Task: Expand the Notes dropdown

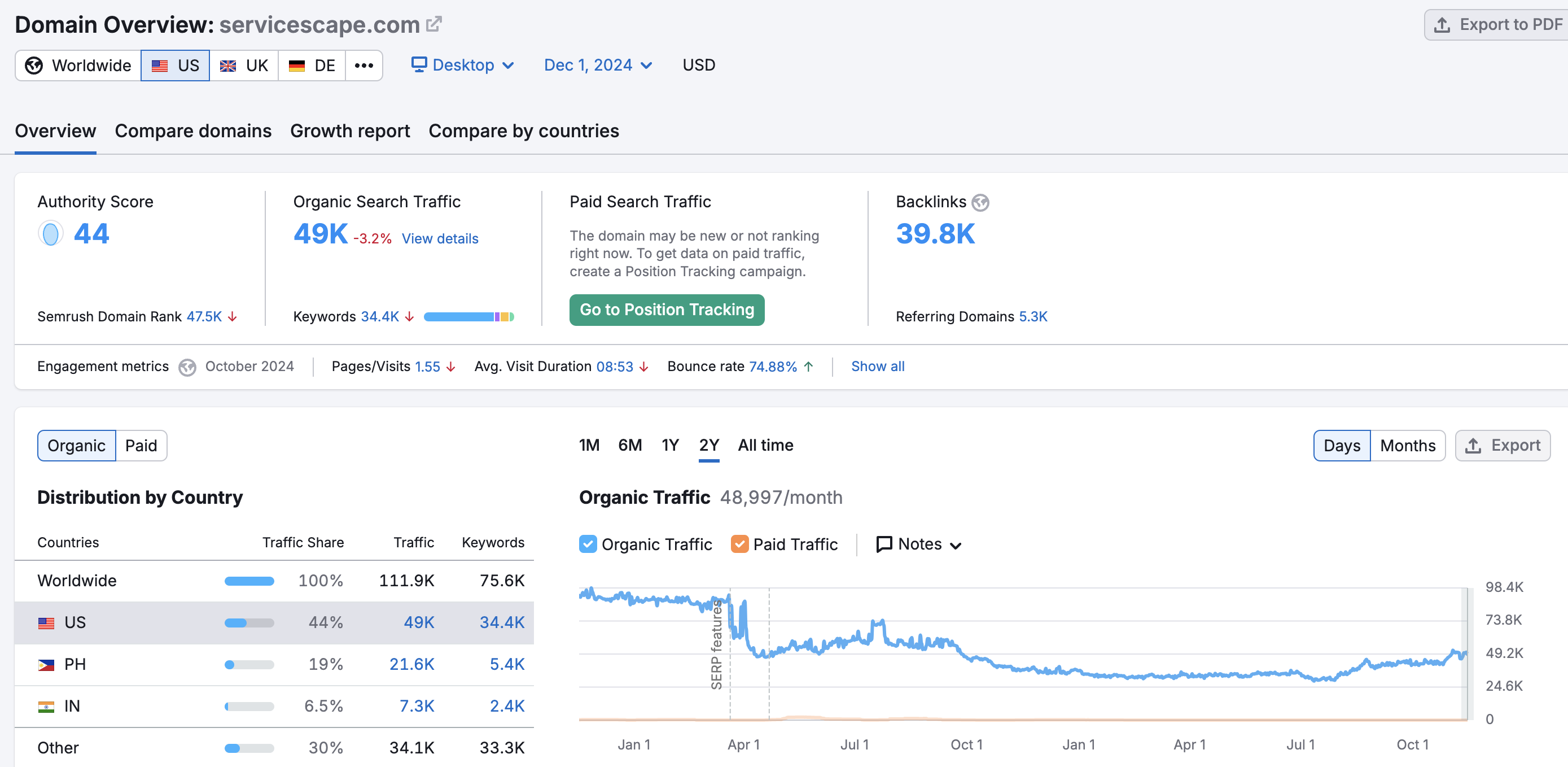Action: (x=918, y=543)
